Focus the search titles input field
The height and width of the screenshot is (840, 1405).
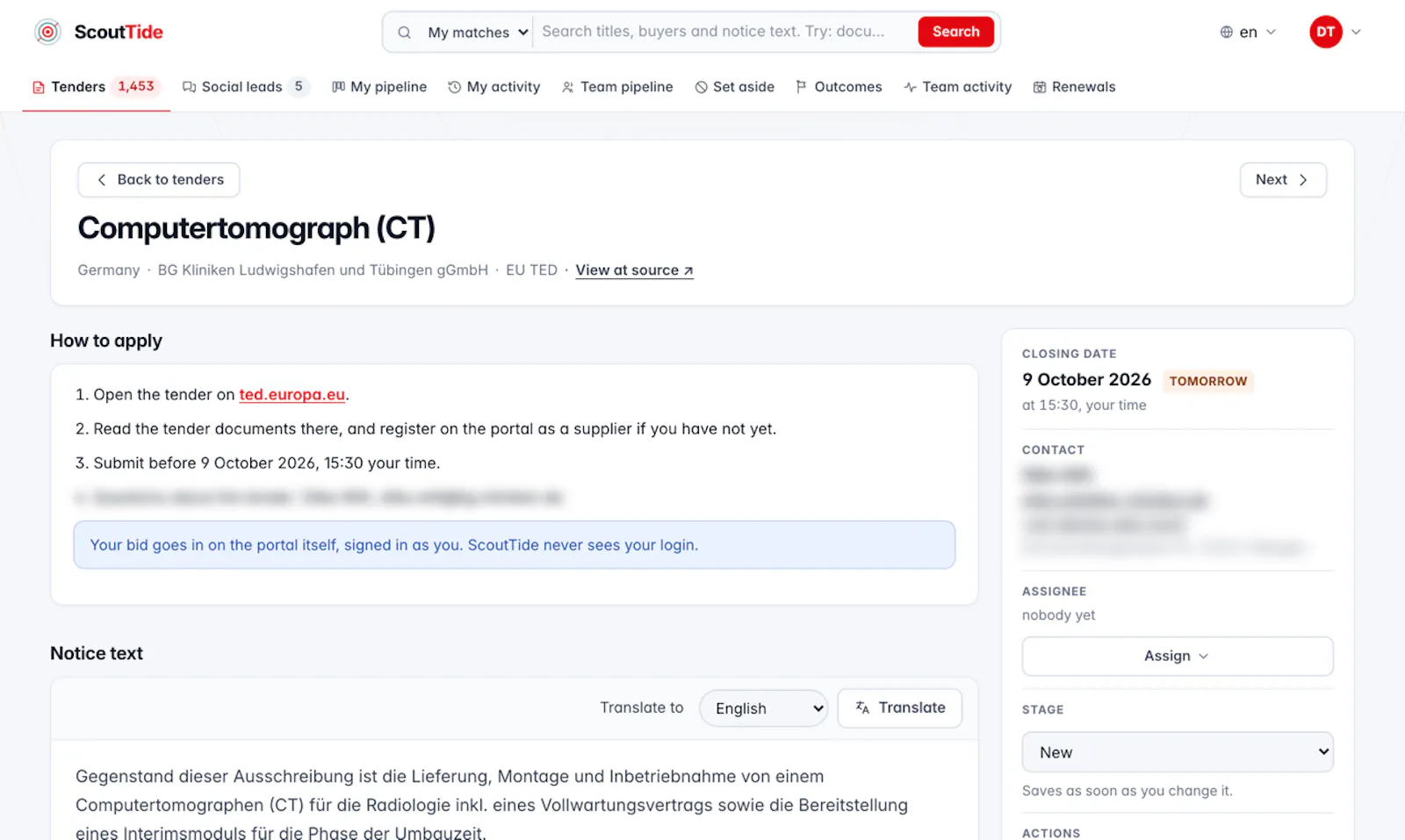pos(724,32)
